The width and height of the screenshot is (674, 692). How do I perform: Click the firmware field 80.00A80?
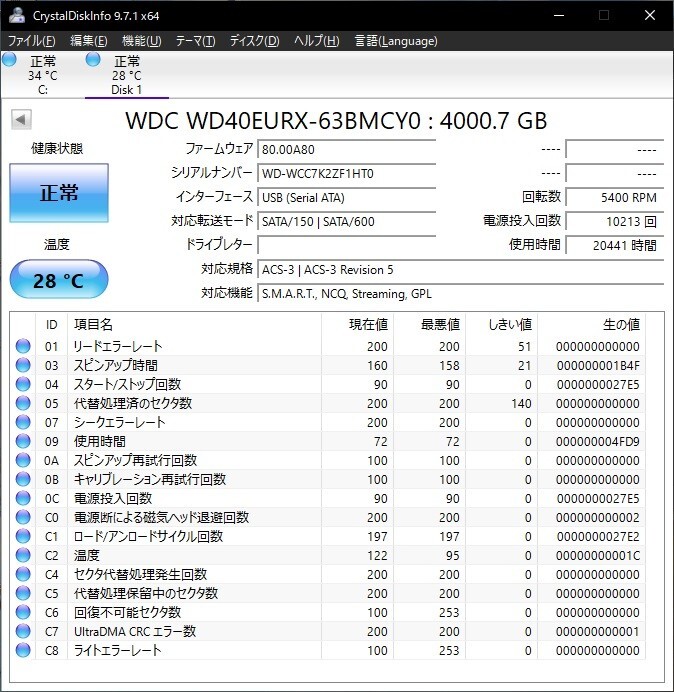pyautogui.click(x=347, y=149)
